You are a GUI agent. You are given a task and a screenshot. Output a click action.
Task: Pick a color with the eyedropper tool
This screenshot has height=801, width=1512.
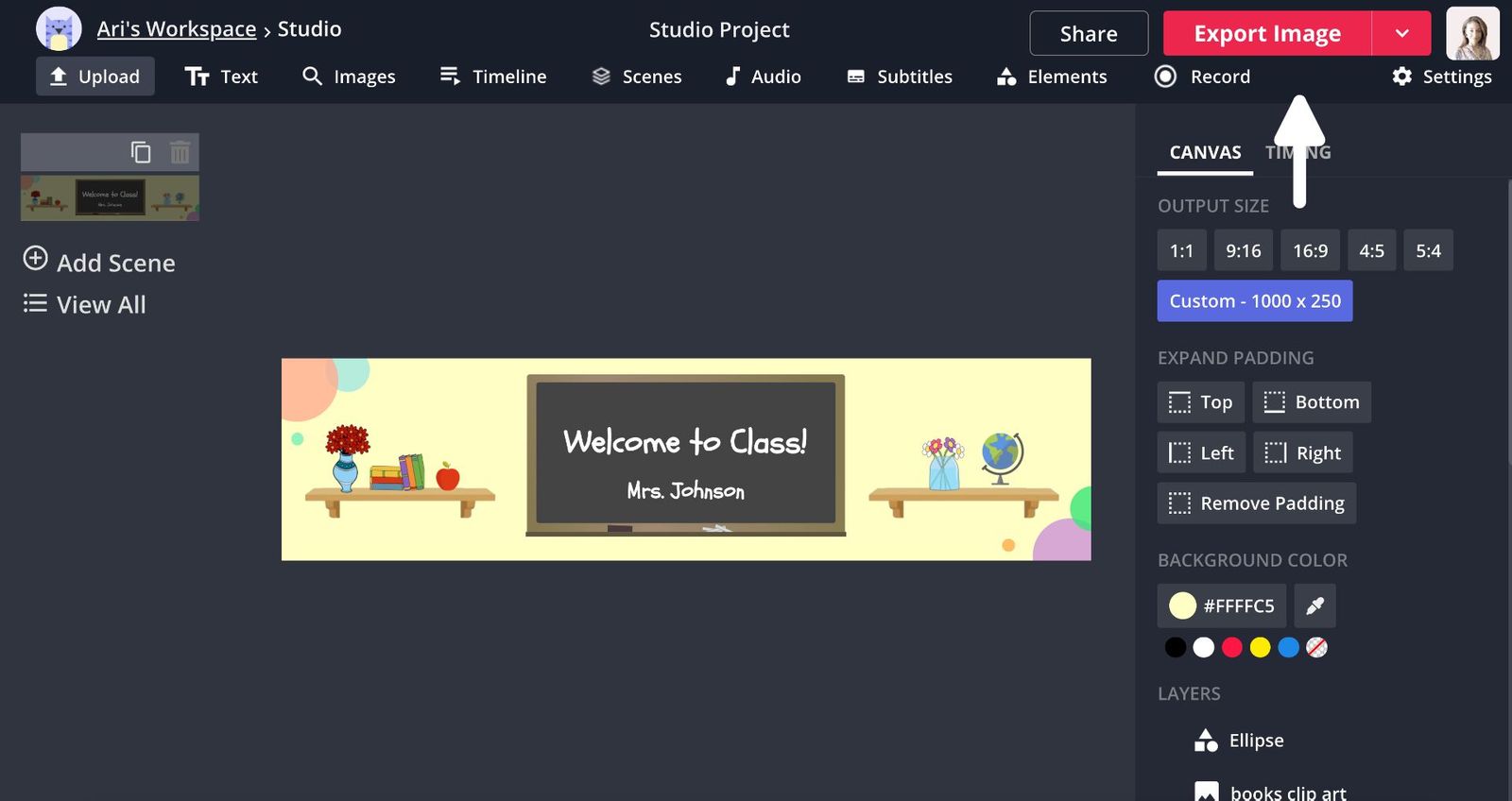tap(1314, 605)
